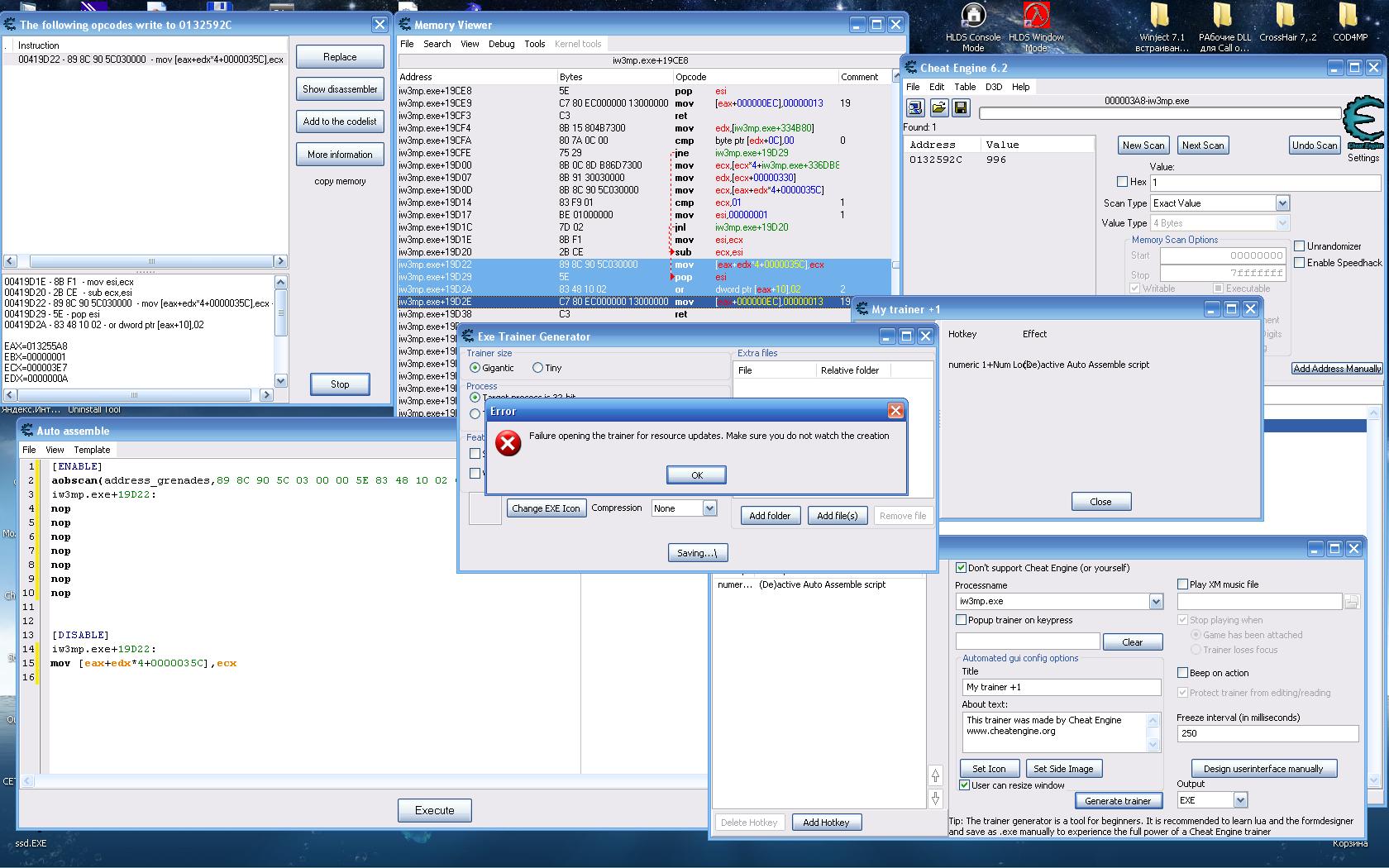Select the mov [eax+edx*4+0000035C],ecx instruction row
This screenshot has height=868, width=1389.
[146, 60]
